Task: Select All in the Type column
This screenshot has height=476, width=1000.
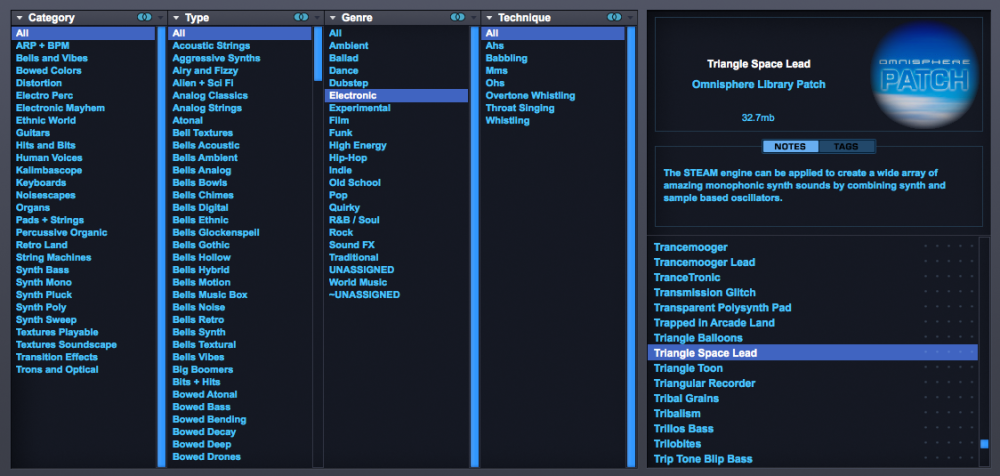Action: [240, 33]
